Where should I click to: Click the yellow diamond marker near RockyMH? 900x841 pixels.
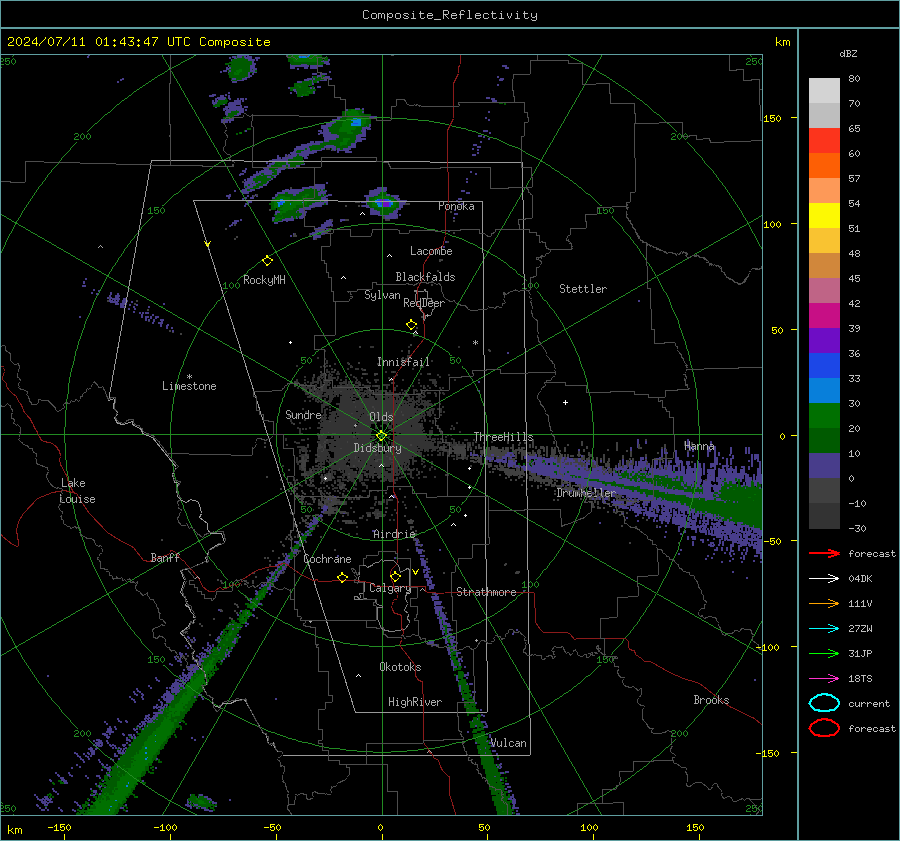click(267, 261)
